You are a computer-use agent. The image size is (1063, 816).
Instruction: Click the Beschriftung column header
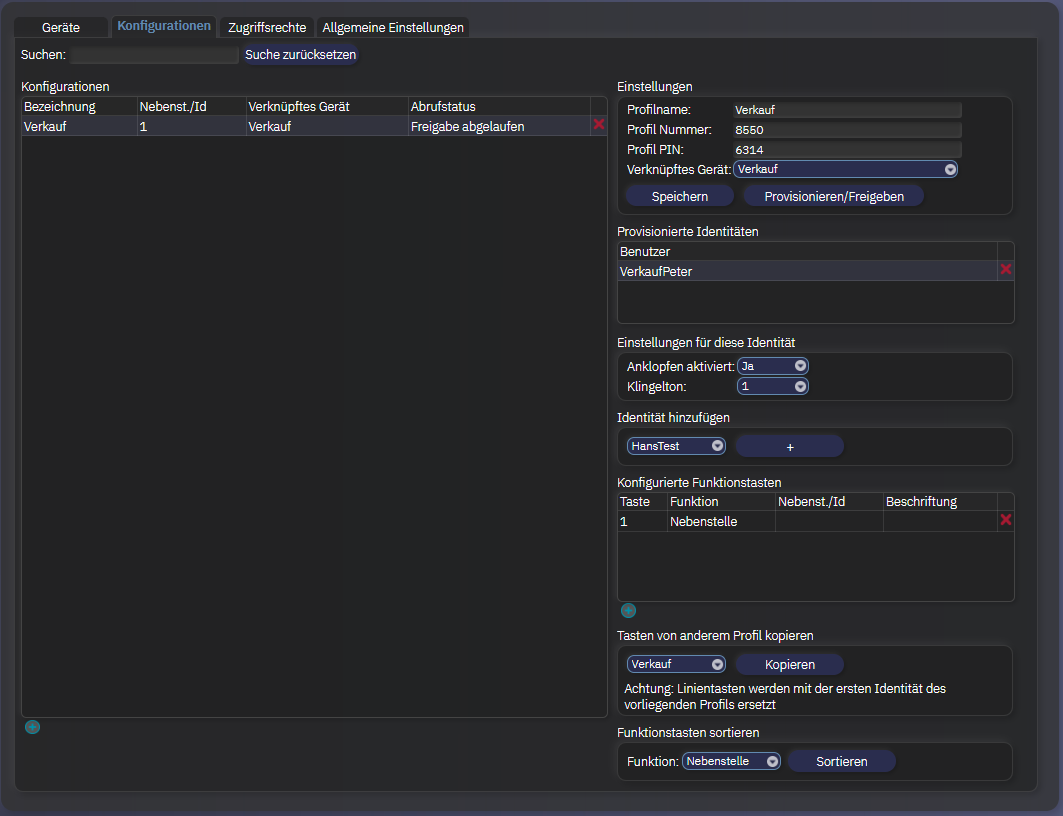tap(940, 502)
